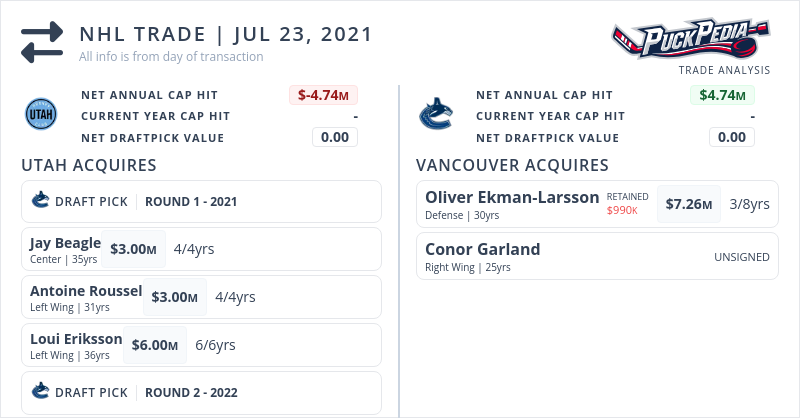Open the PuckPedia logo
Screen dimensions: 800x418
[x=691, y=40]
